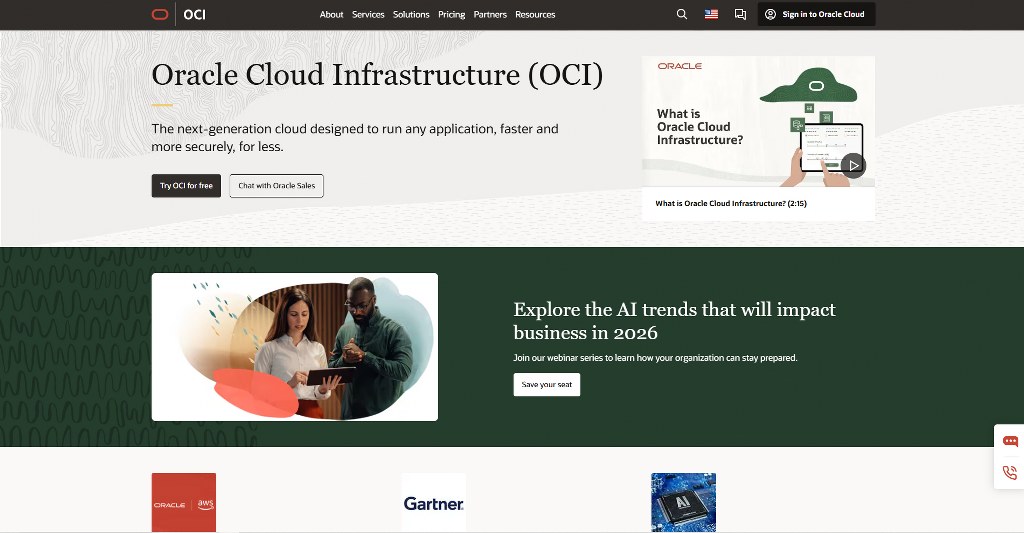This screenshot has width=1024, height=533.
Task: Open the Services menu
Action: pos(368,14)
